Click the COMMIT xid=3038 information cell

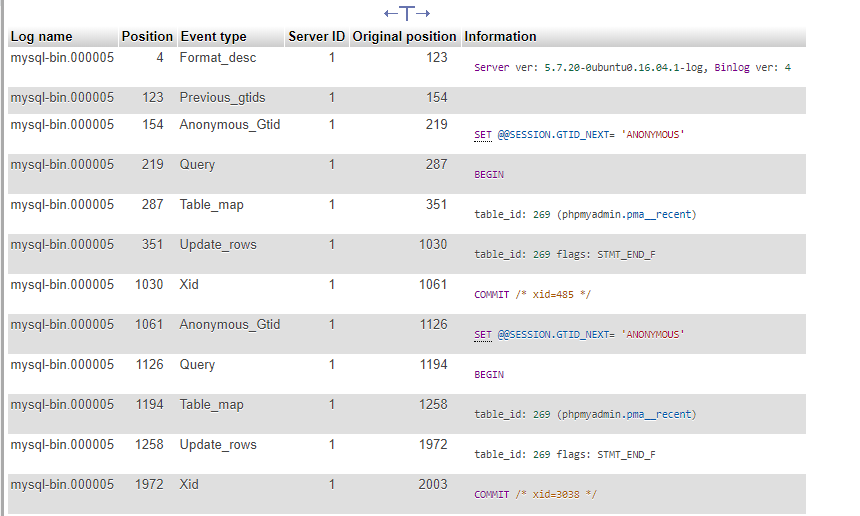tap(537, 494)
